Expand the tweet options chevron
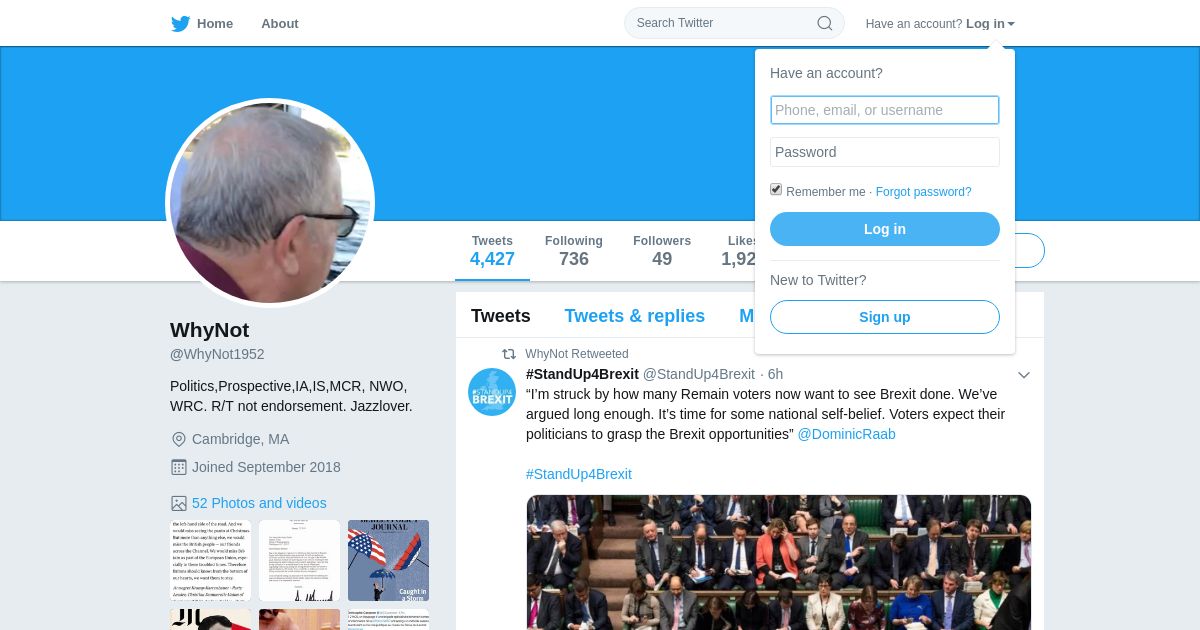Image resolution: width=1200 pixels, height=630 pixels. [x=1024, y=375]
